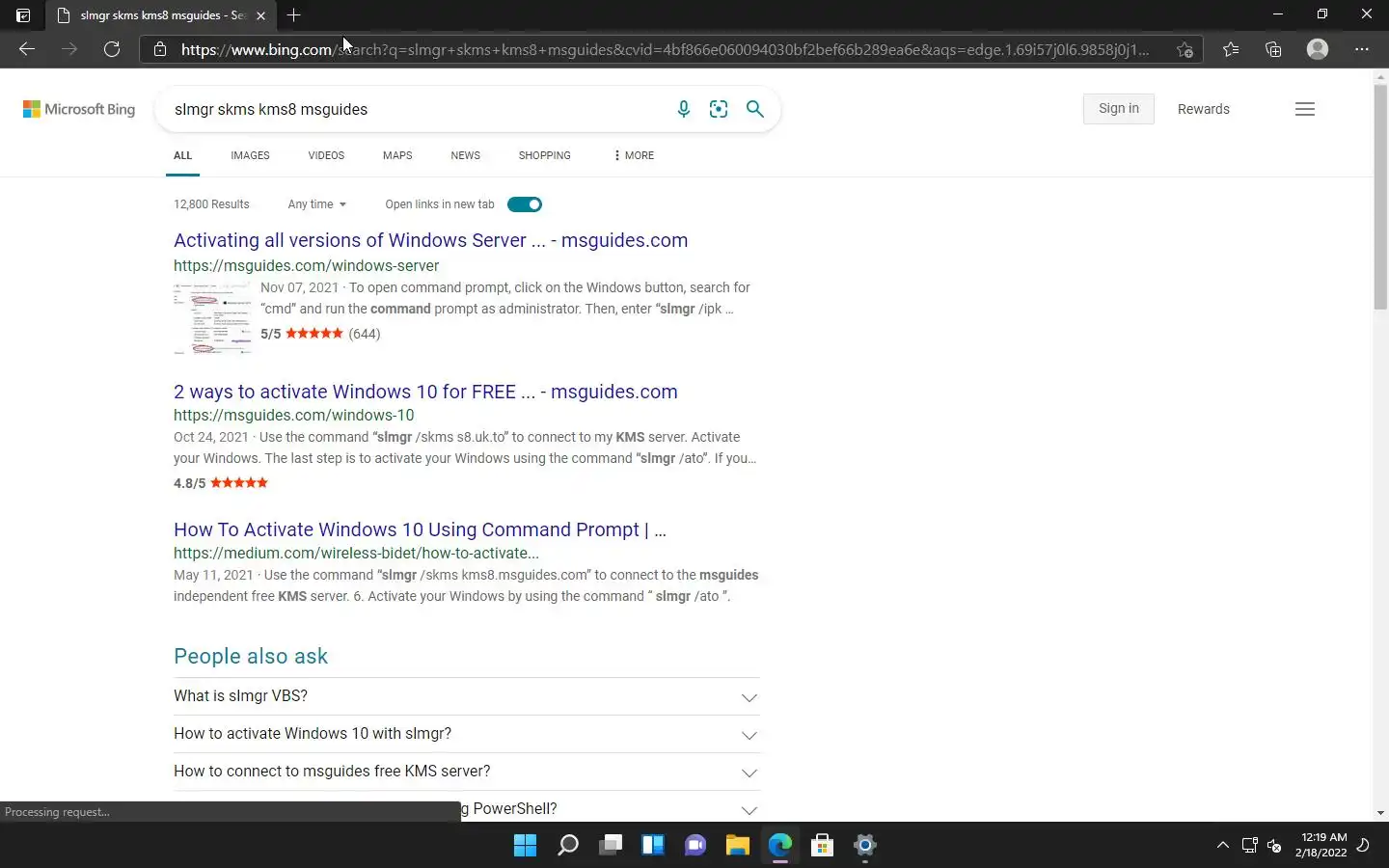Click the Microsoft Bing logo
The image size is (1389, 868).
click(79, 109)
